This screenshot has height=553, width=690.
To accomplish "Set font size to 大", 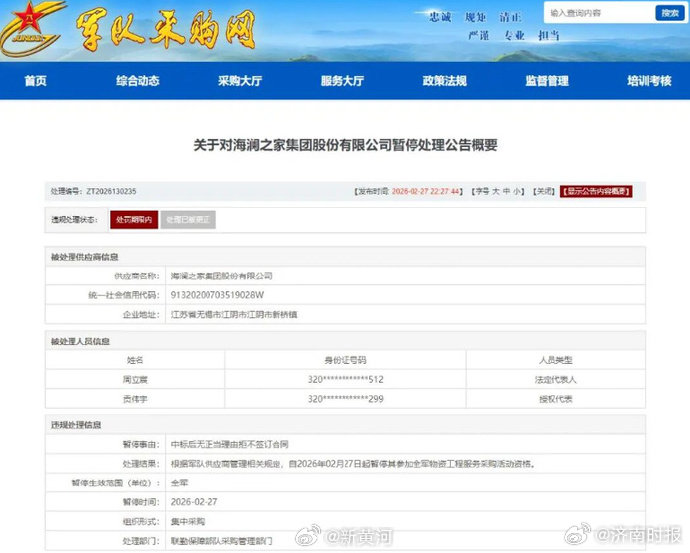I will click(495, 191).
